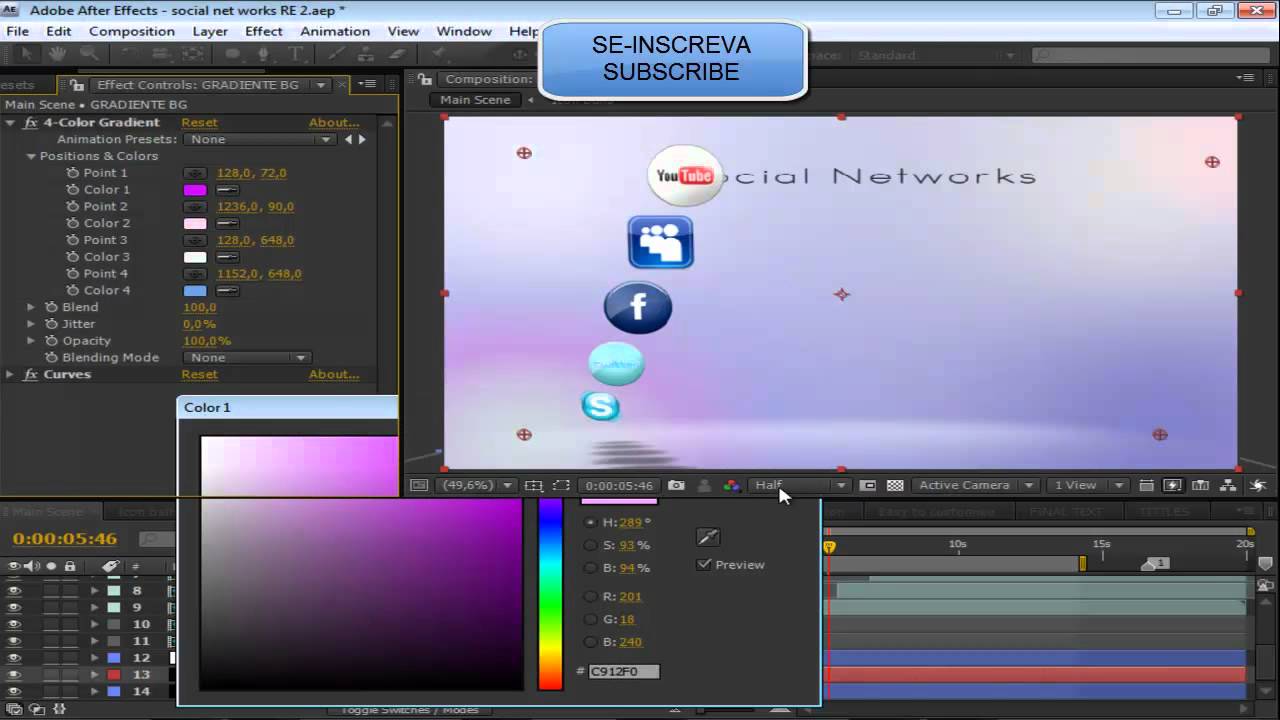Toggle Preview checkbox in color picker
Screen dimensions: 1280x720
click(704, 564)
